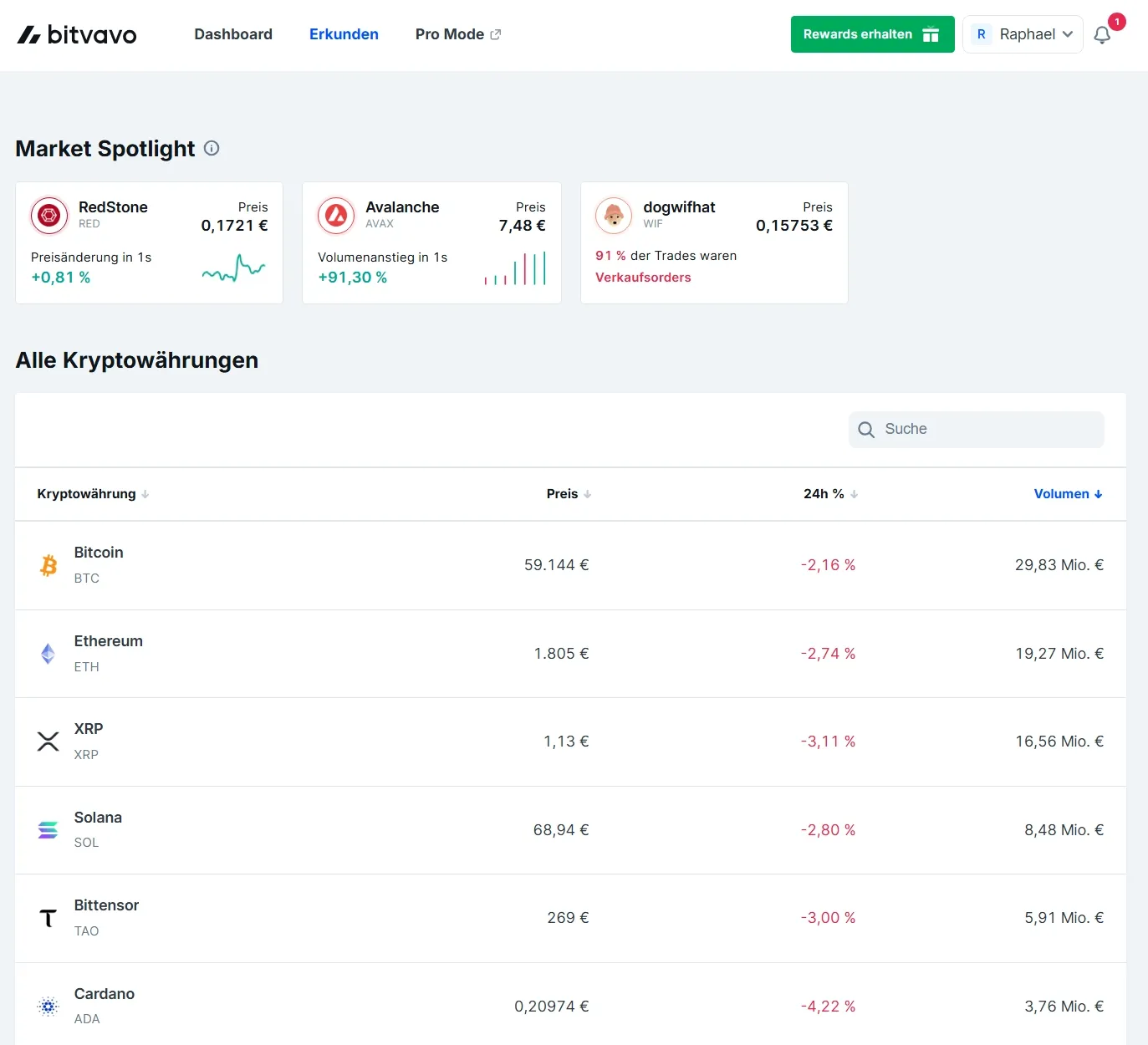This screenshot has width=1148, height=1045.
Task: Click the R avatar badge
Action: [x=982, y=34]
